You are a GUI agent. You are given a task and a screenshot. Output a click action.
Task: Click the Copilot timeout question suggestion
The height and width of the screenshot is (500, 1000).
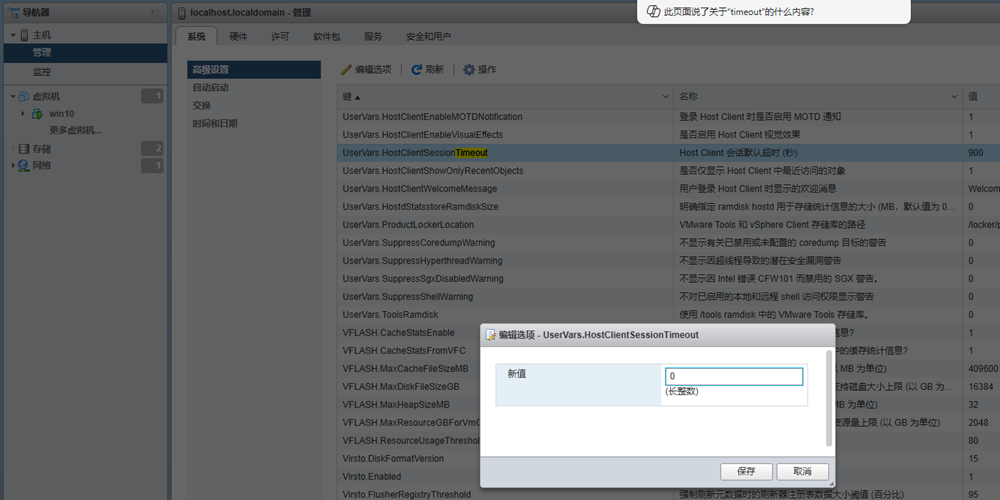pos(773,12)
